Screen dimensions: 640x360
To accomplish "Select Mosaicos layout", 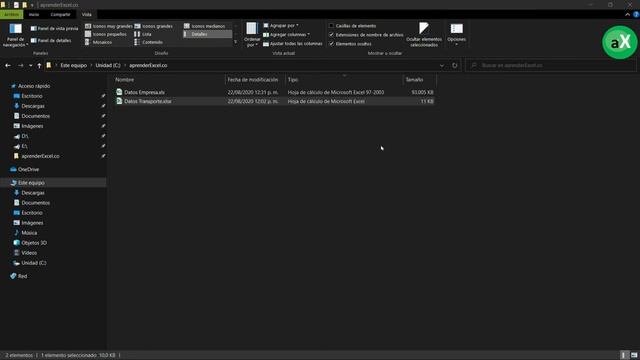I will pyautogui.click(x=98, y=42).
